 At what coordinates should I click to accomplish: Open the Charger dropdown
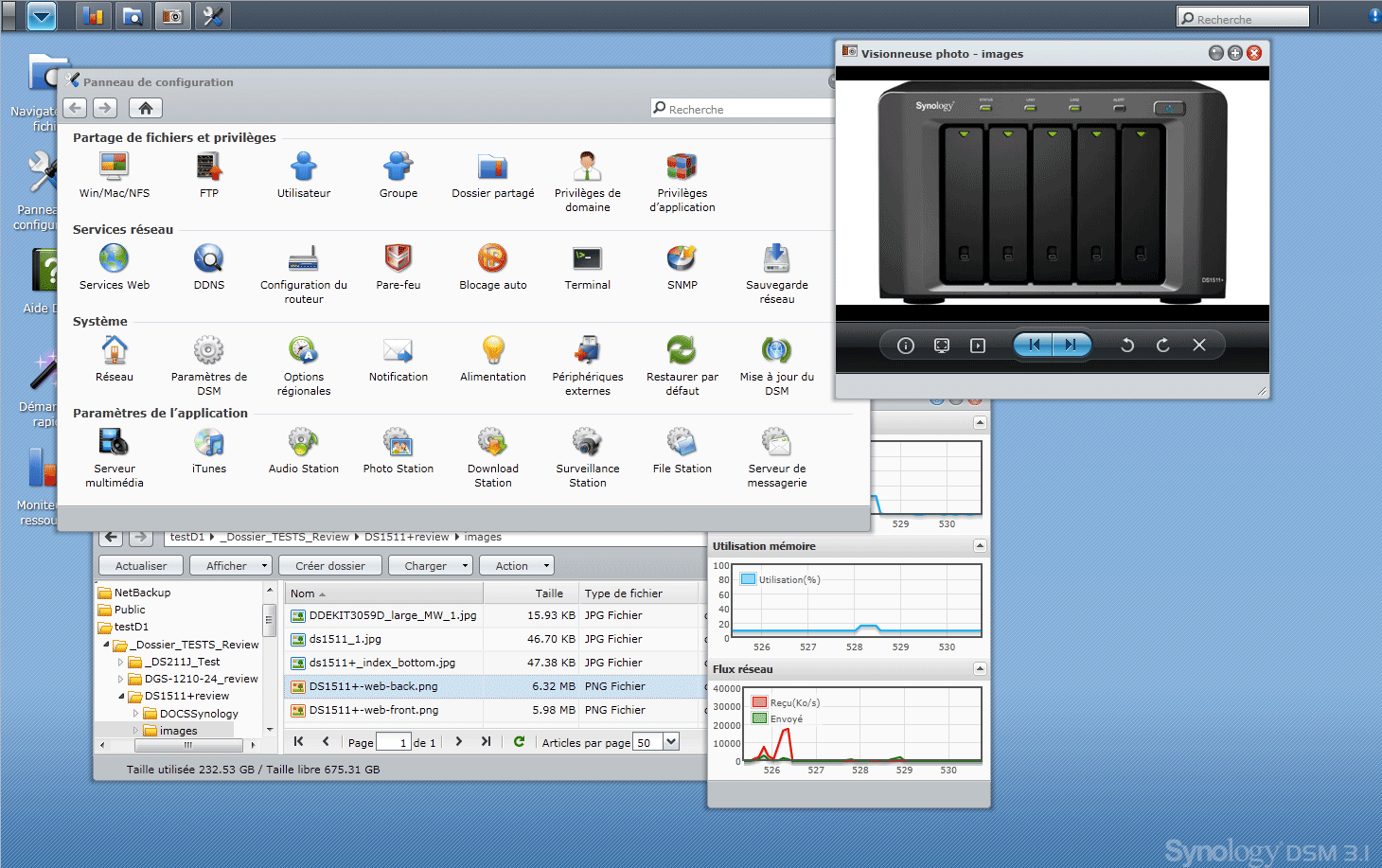point(431,566)
